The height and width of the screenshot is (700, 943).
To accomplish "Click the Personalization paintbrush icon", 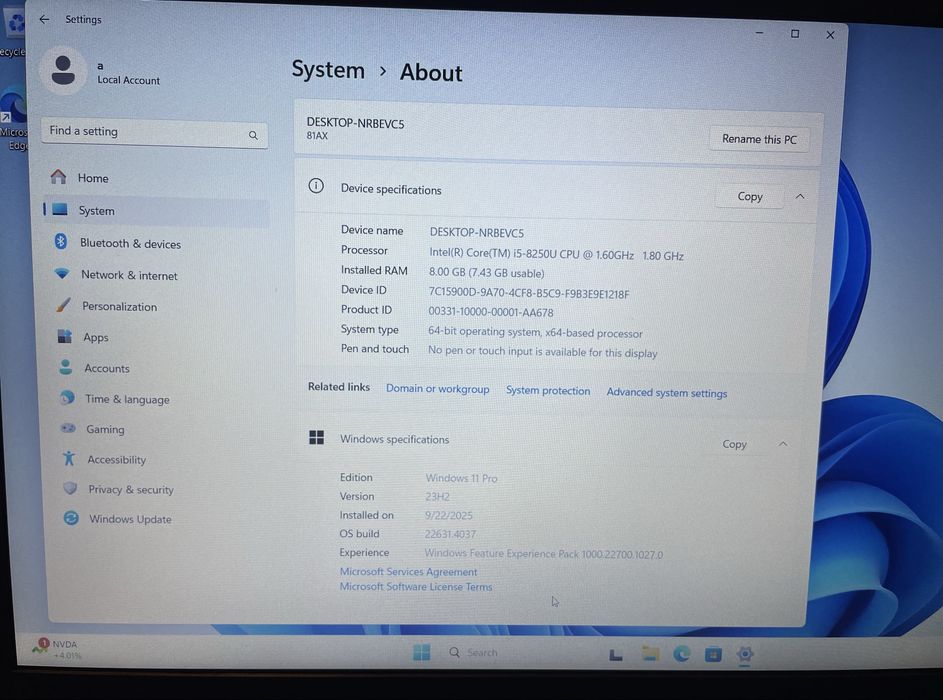I will click(63, 305).
